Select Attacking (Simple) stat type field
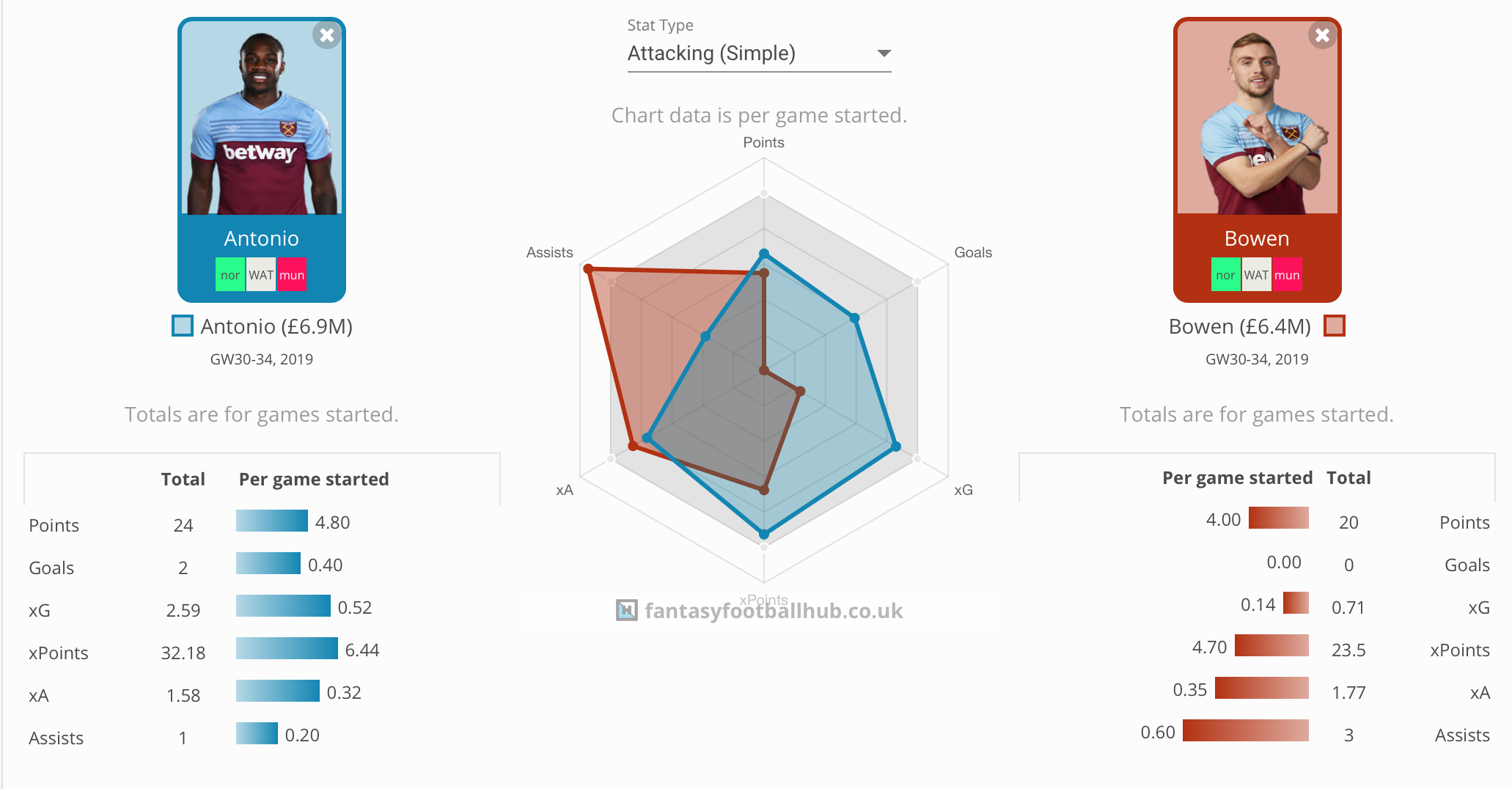The image size is (1512, 789). 759,54
